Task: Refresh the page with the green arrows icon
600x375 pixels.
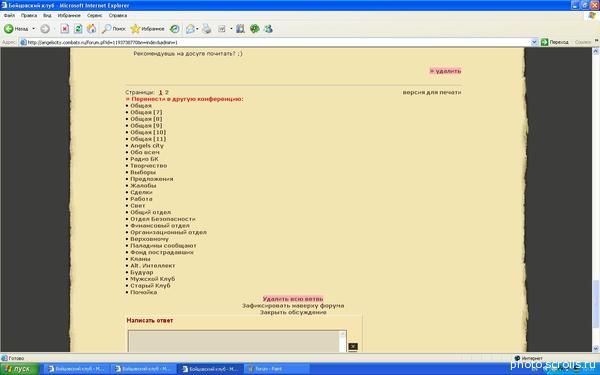Action: coord(78,29)
